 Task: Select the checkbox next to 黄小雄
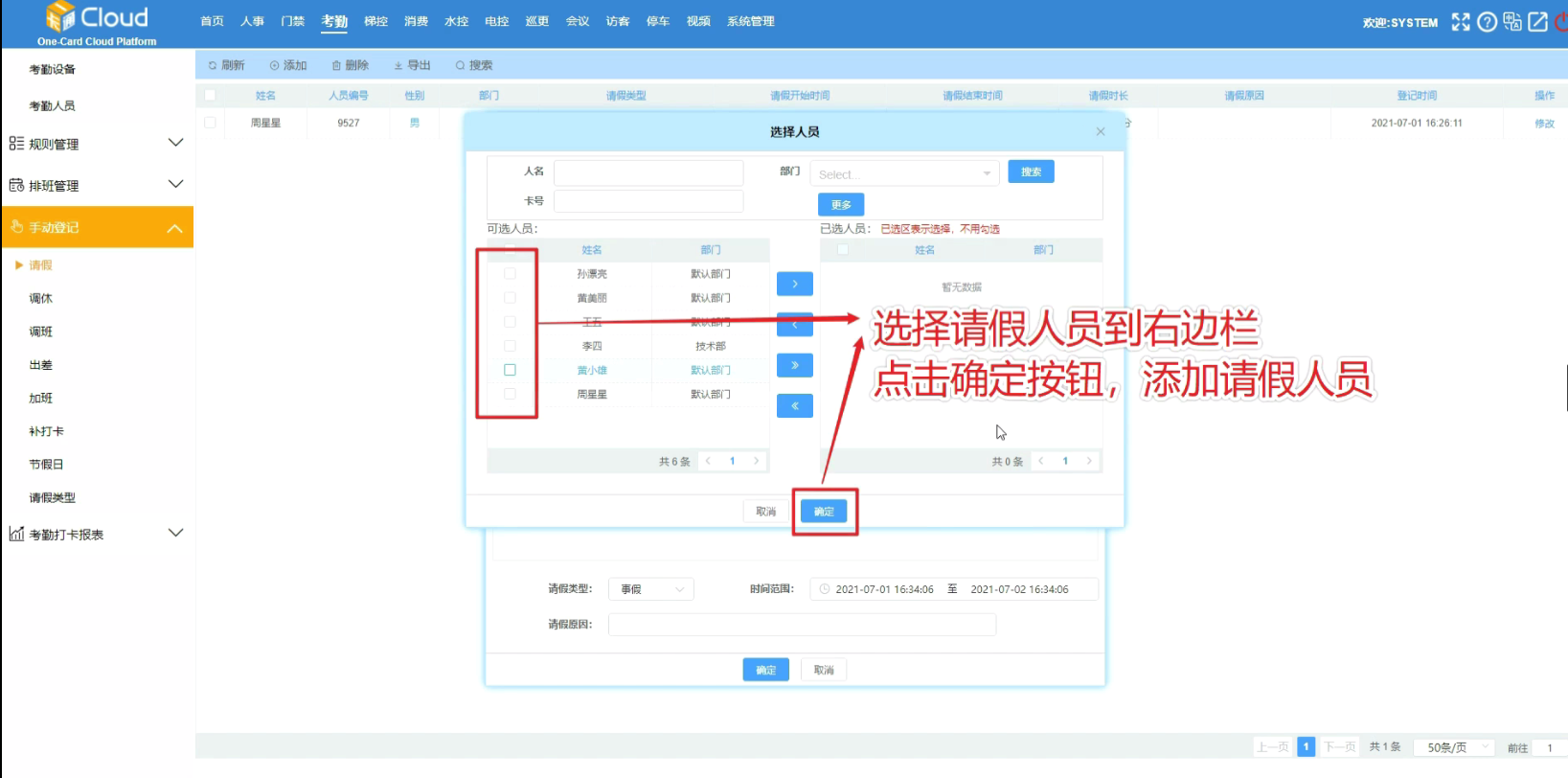(510, 370)
